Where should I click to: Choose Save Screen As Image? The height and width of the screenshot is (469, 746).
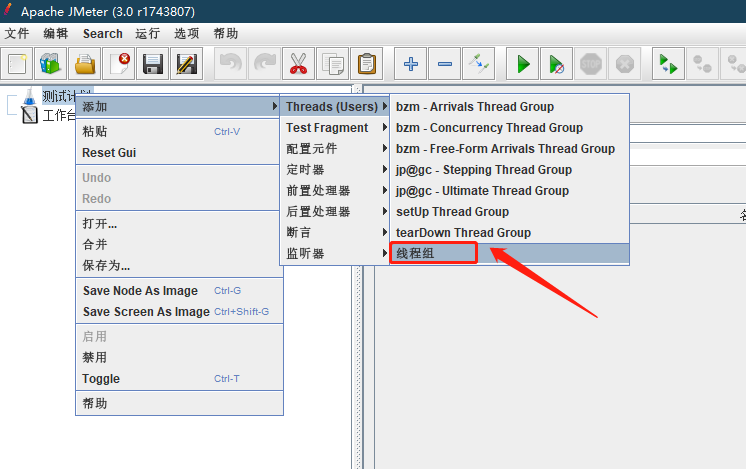pyautogui.click(x=179, y=312)
